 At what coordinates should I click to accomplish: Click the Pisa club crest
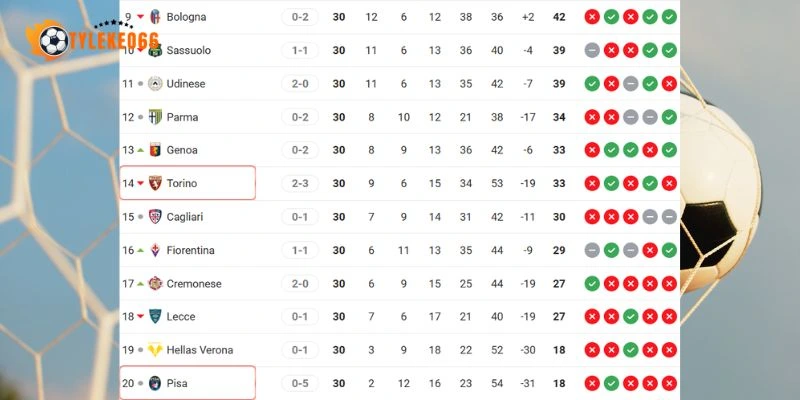(155, 383)
